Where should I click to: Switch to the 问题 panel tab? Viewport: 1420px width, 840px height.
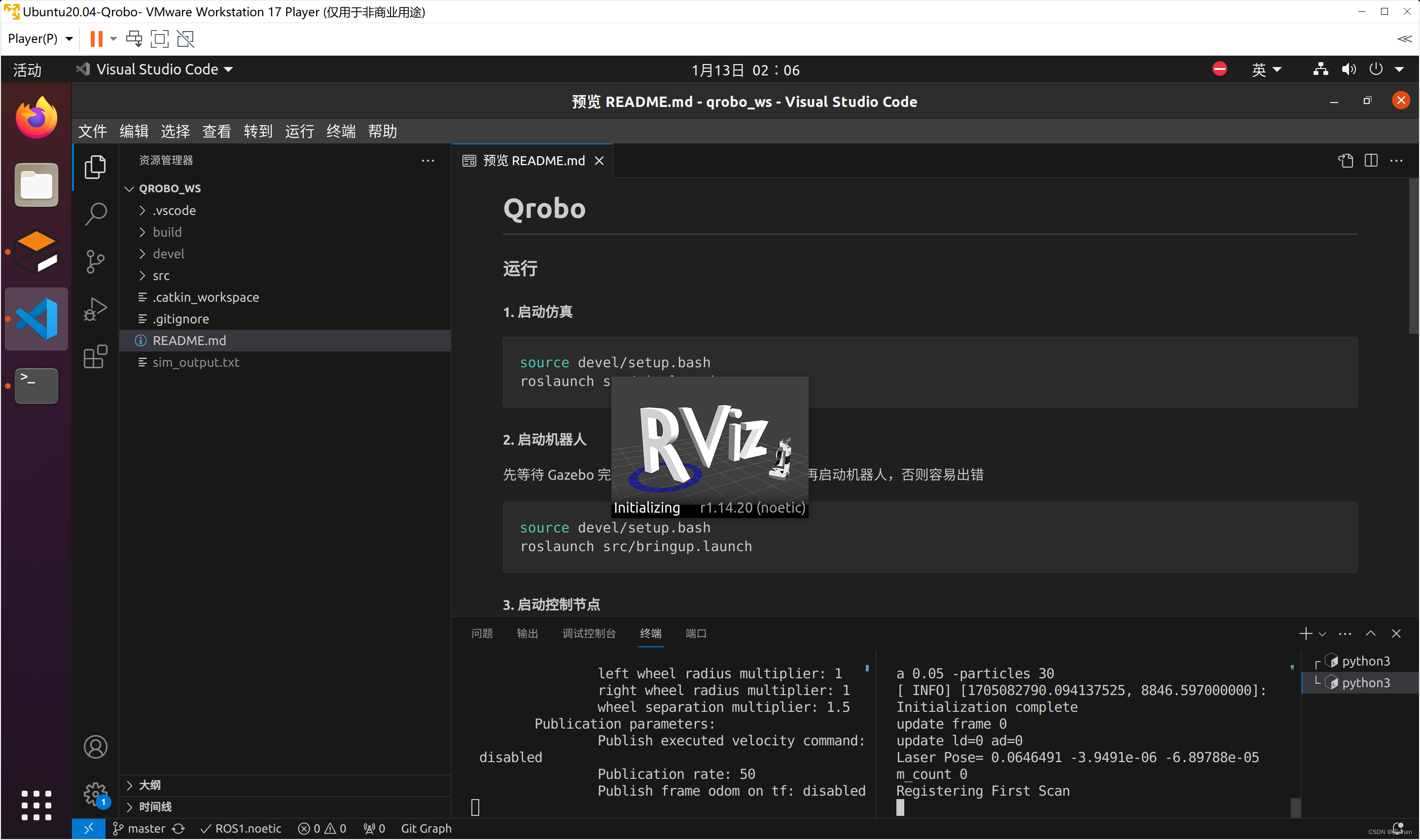(482, 633)
